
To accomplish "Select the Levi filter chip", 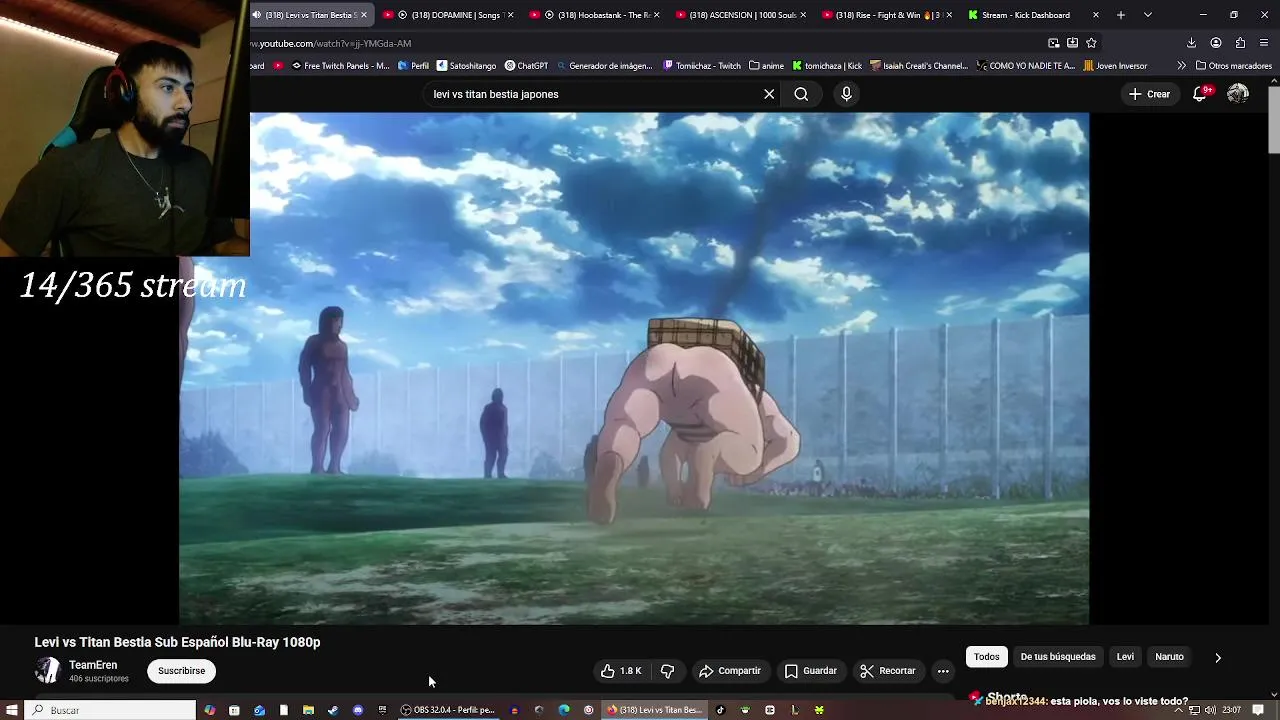I will [1125, 657].
